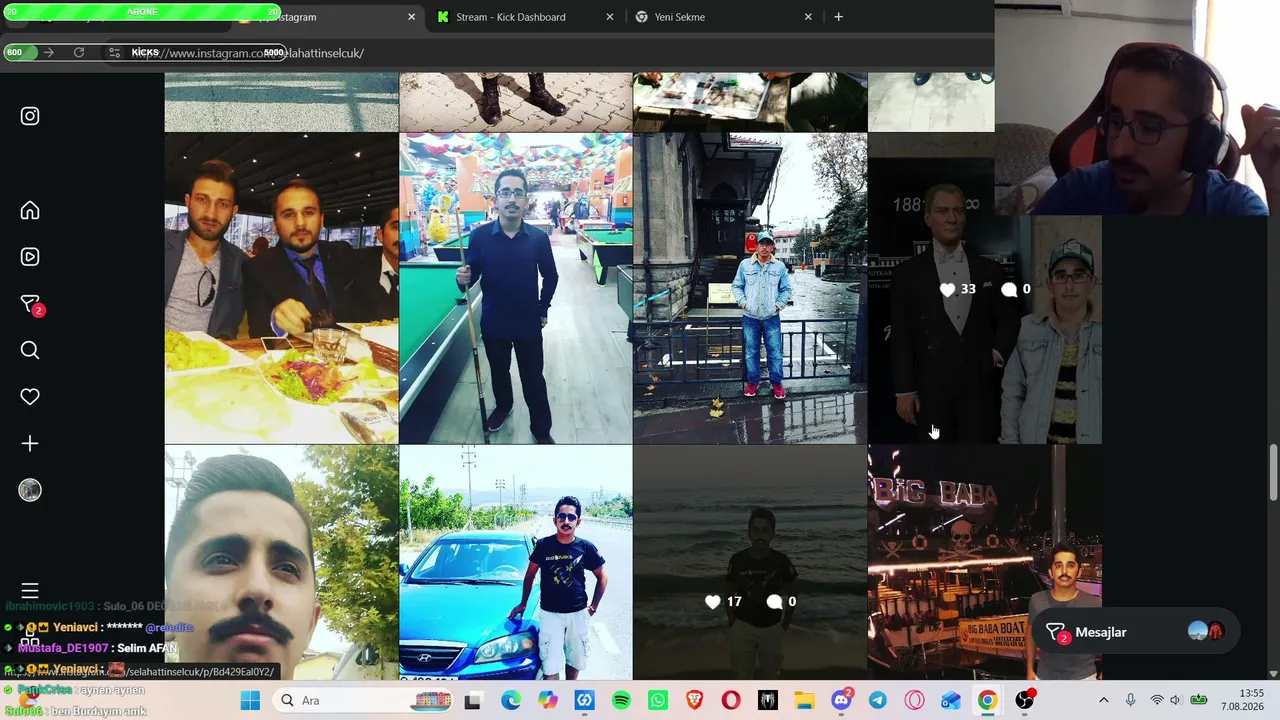
Task: Open the close-up mustache selfie post
Action: coord(281,562)
